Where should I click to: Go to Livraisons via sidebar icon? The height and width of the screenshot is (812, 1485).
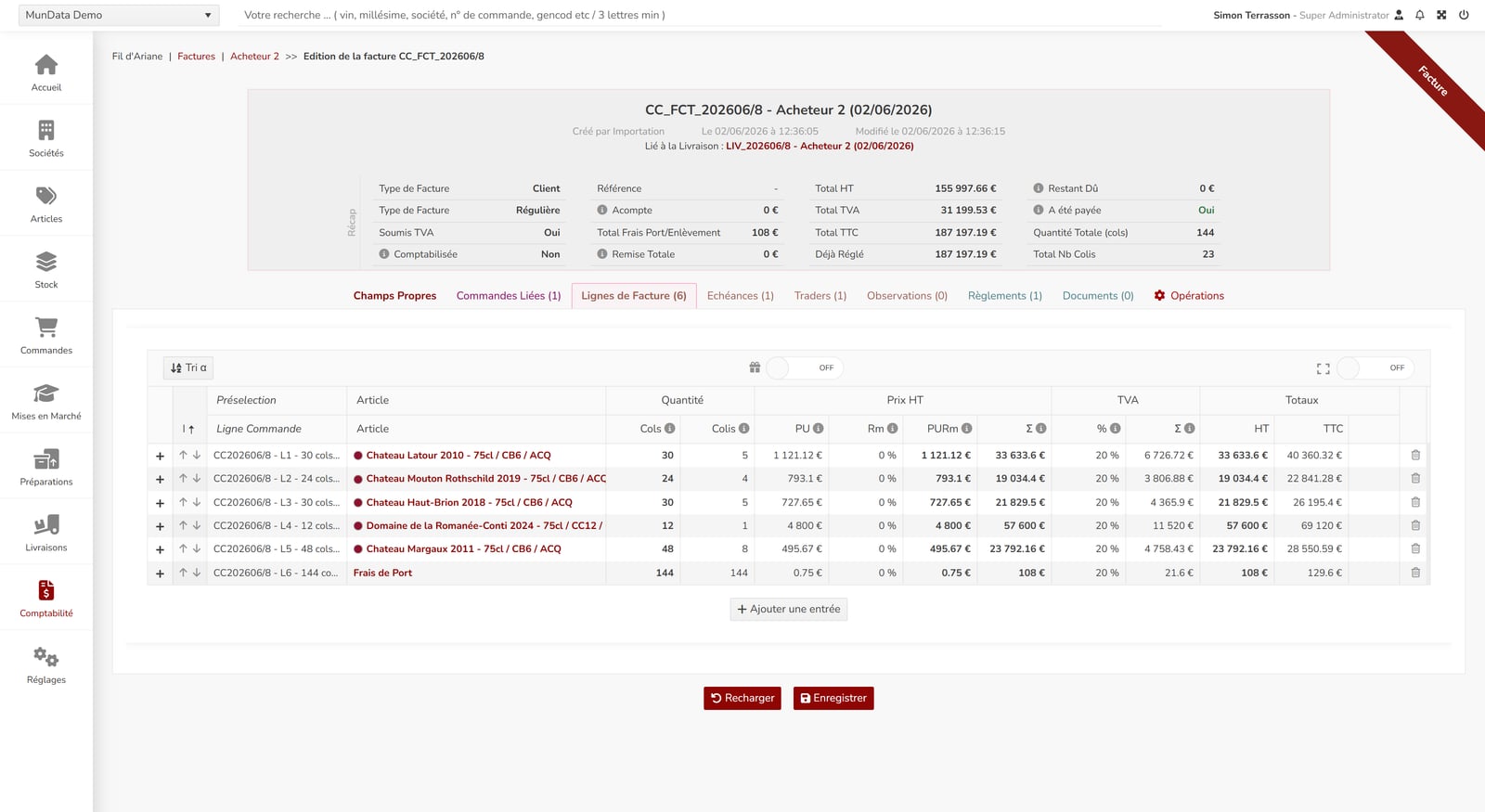coord(46,533)
